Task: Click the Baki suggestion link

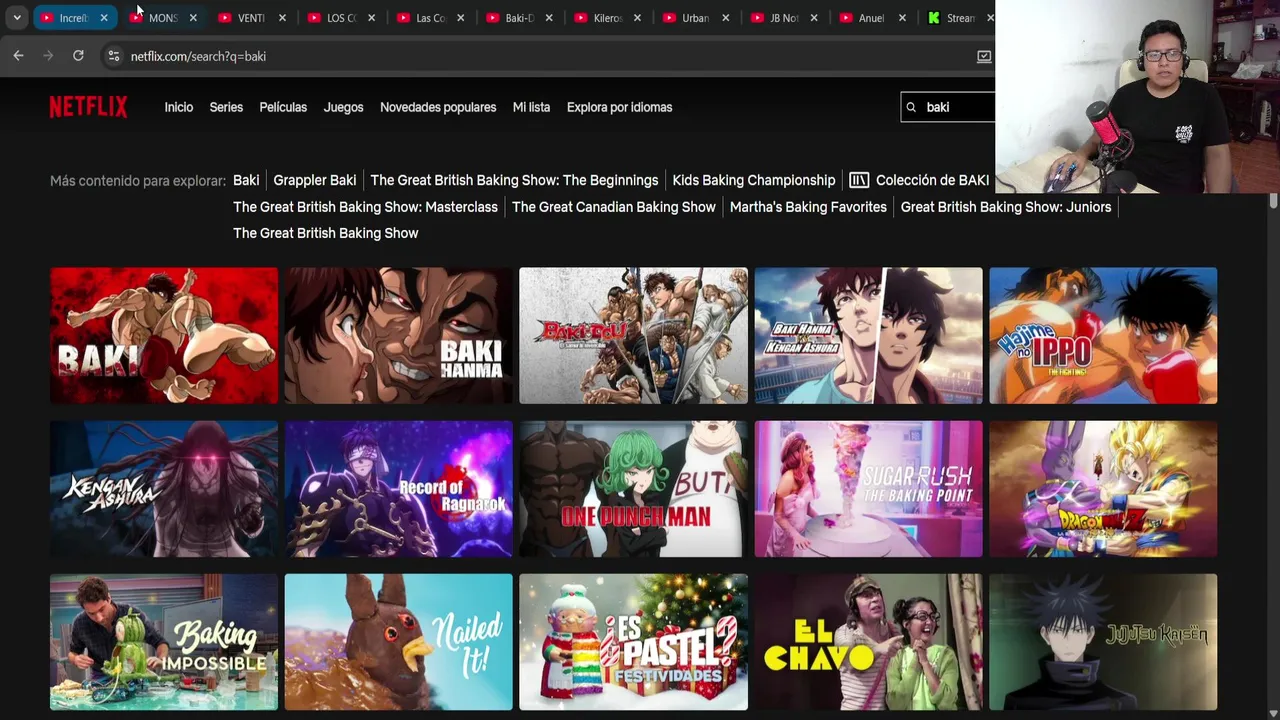Action: (x=246, y=180)
